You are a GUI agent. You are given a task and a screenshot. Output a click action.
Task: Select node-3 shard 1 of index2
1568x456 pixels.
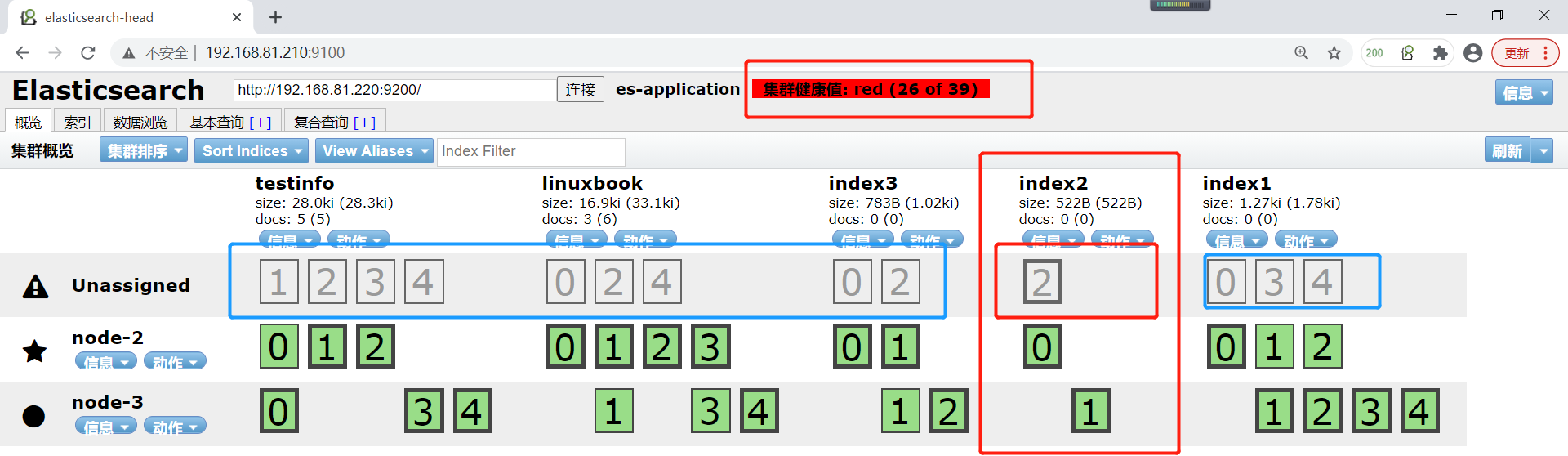tap(1091, 411)
